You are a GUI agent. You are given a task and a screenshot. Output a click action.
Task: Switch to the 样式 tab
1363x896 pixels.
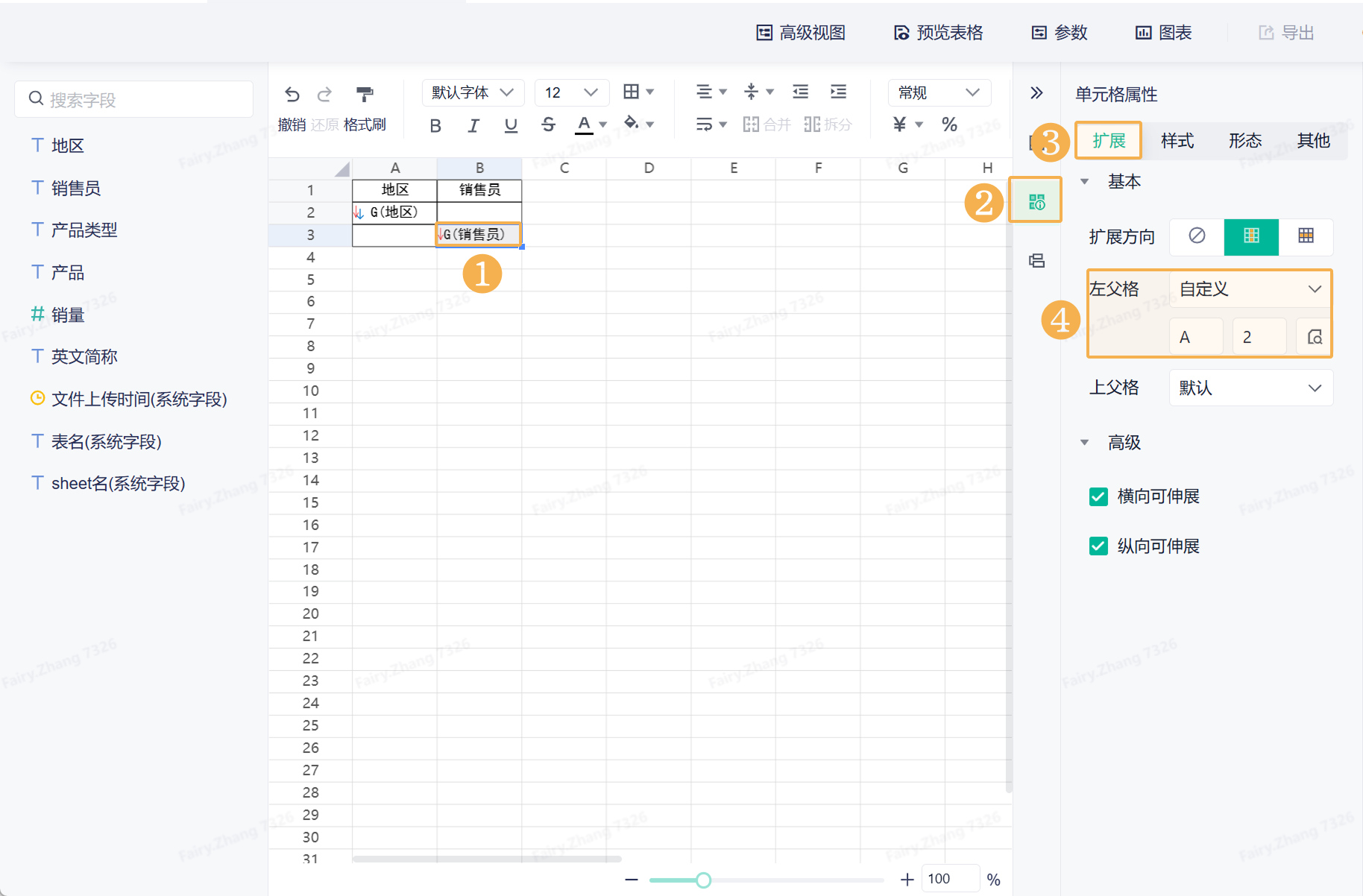(x=1177, y=140)
